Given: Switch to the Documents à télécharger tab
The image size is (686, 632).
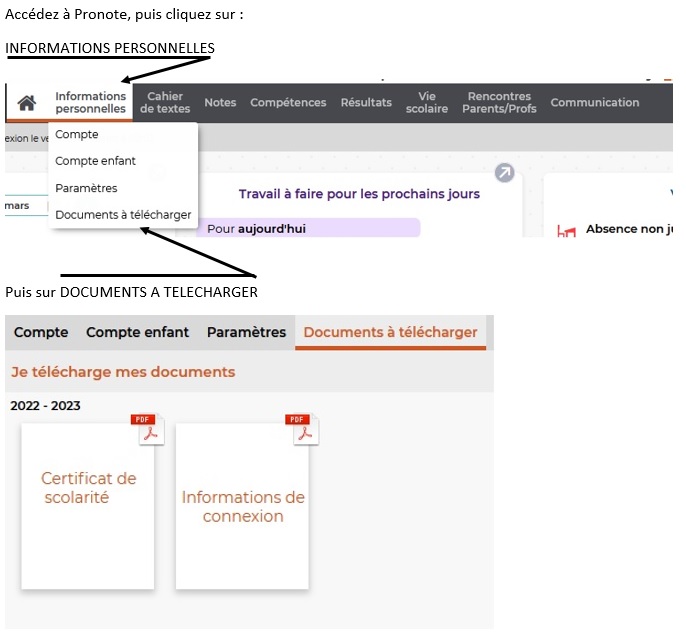Looking at the screenshot, I should click(x=390, y=332).
